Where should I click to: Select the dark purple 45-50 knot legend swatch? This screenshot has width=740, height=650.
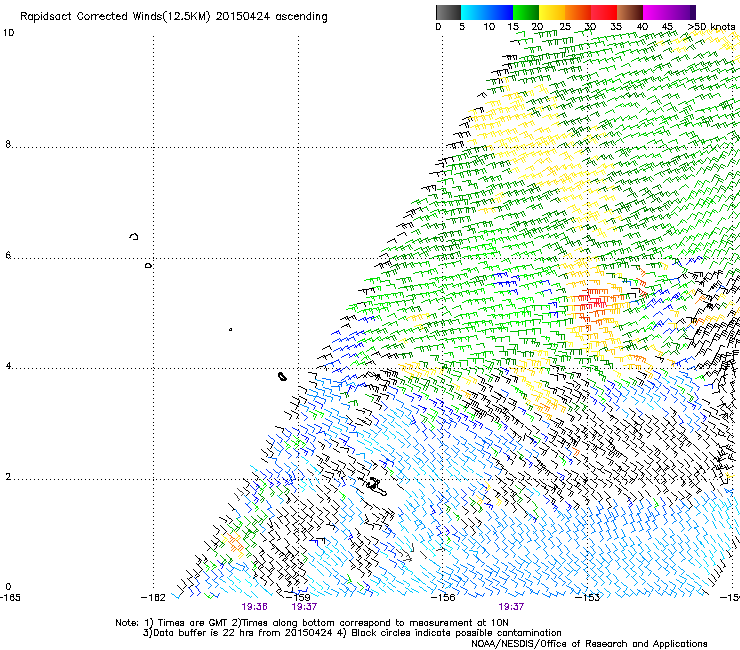[x=682, y=12]
